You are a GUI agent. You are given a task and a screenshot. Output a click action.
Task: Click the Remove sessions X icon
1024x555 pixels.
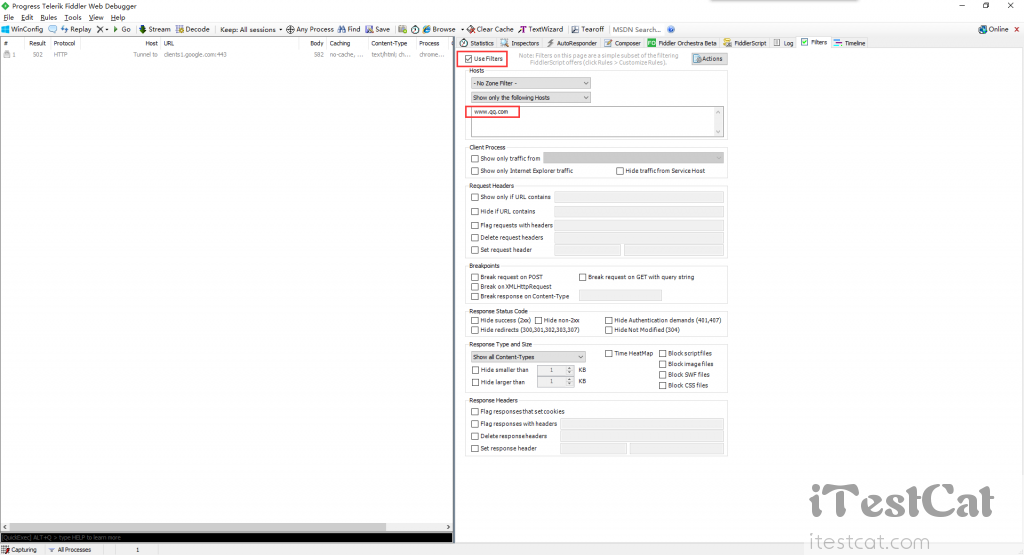[x=100, y=29]
